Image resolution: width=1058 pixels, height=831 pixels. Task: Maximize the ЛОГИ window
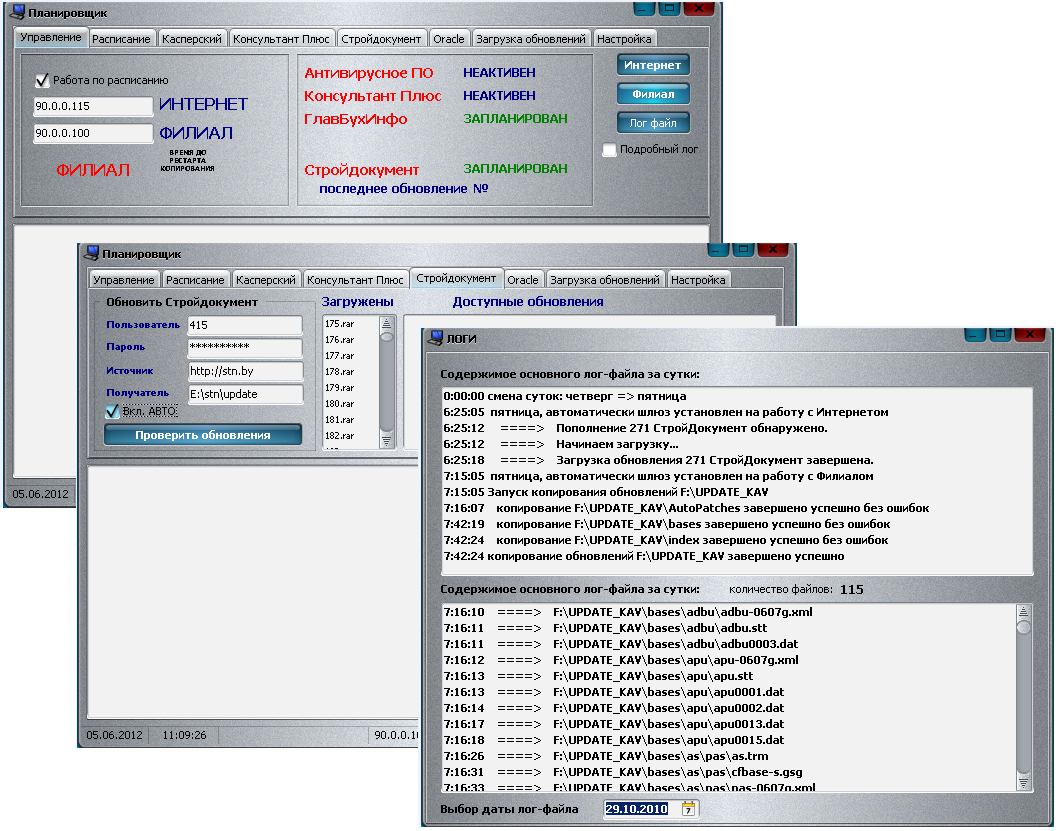coord(1001,336)
